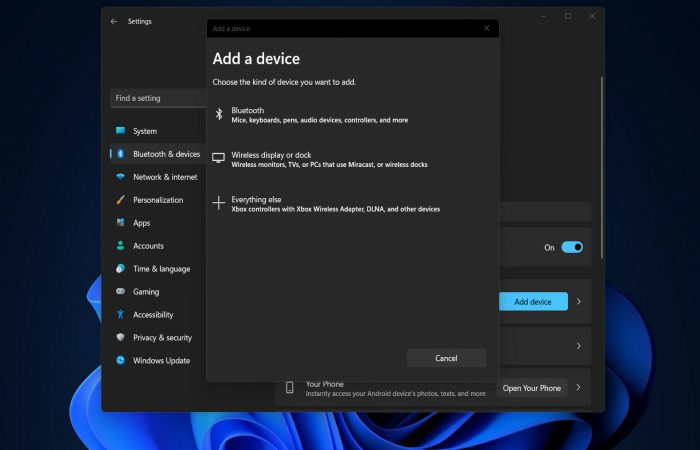
Task: Cancel the Add a device dialog
Action: (446, 358)
